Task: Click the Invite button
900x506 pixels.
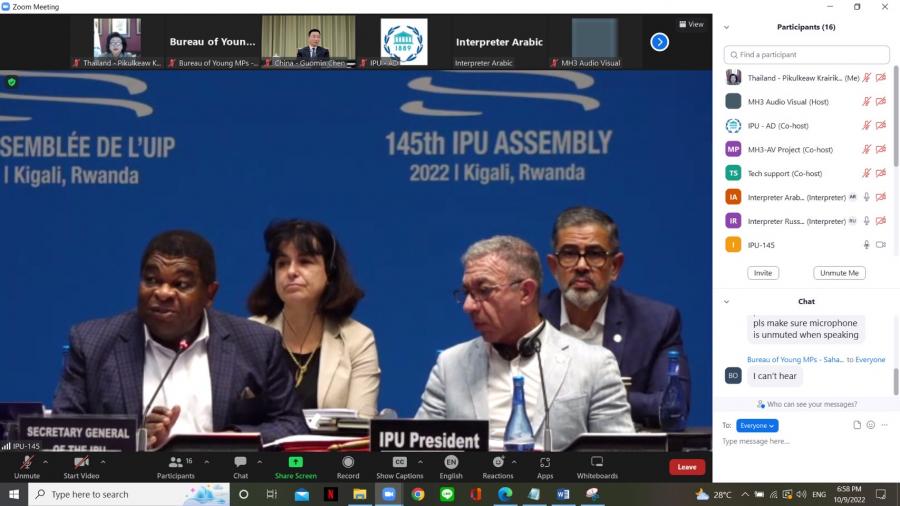Action: tap(763, 273)
